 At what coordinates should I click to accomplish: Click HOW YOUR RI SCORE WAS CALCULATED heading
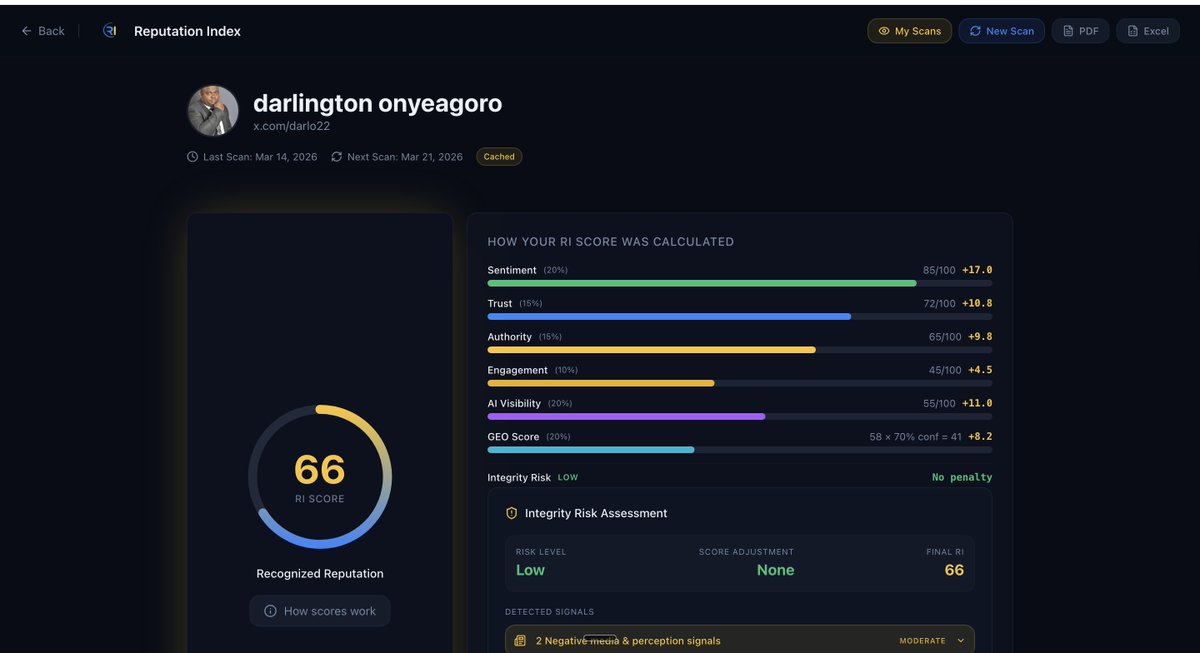611,242
